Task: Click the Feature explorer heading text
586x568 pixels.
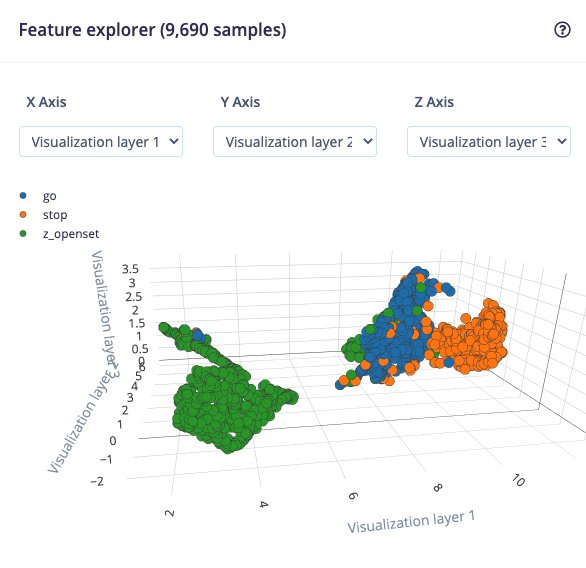Action: point(152,30)
